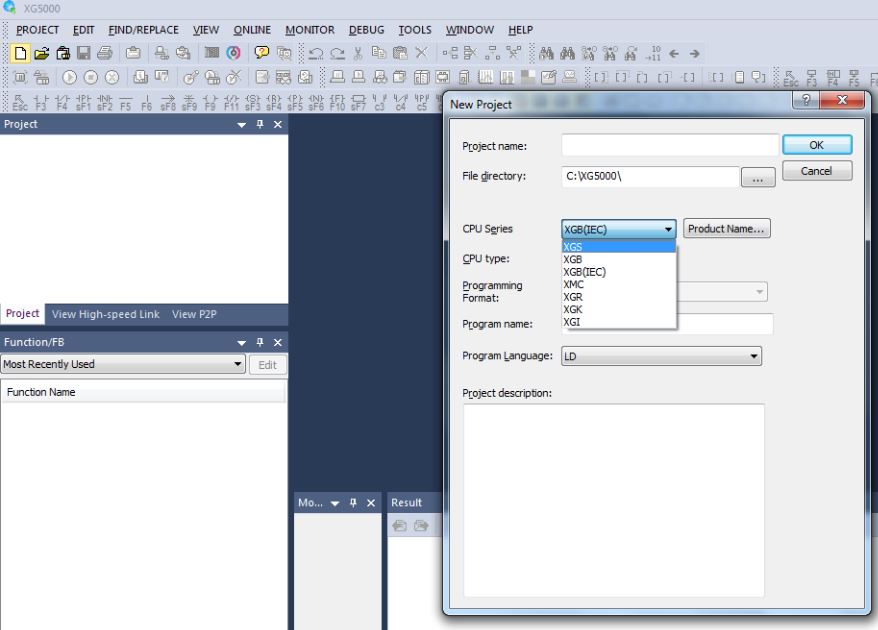Click the File directory input field

(x=650, y=176)
